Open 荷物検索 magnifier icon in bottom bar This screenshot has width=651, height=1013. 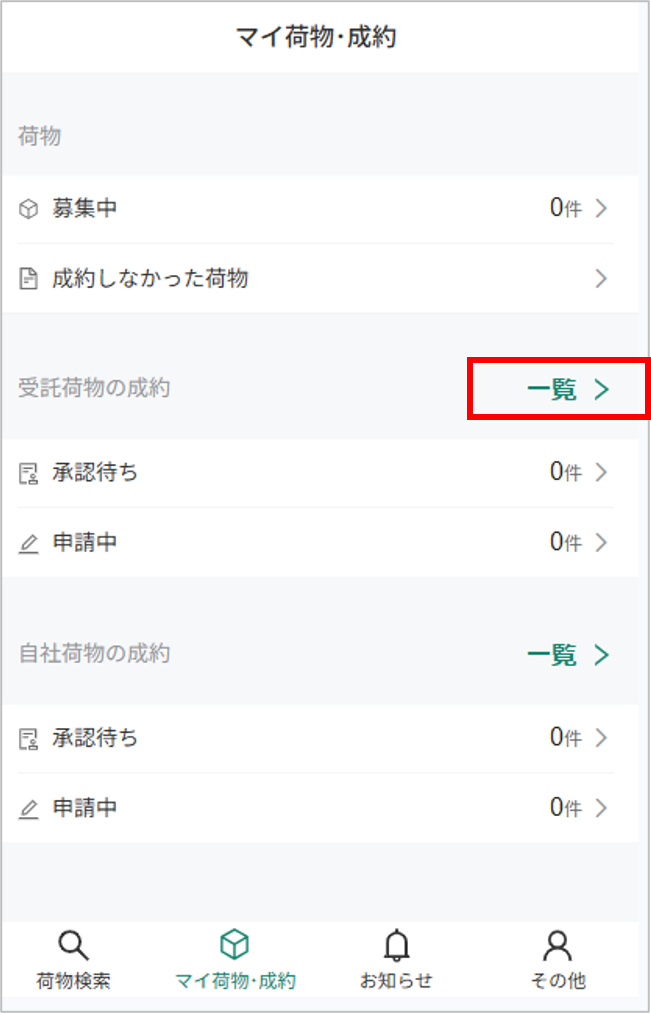pyautogui.click(x=73, y=946)
